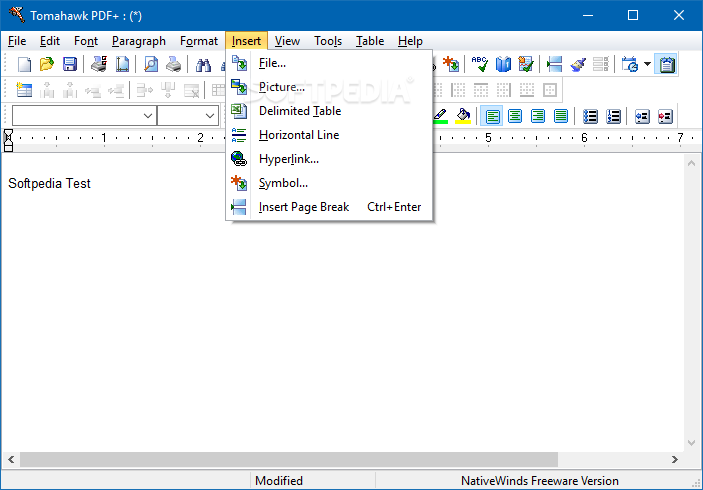Viewport: 703px width, 490px height.
Task: Run spell check with ABC checkmark icon
Action: pos(480,65)
